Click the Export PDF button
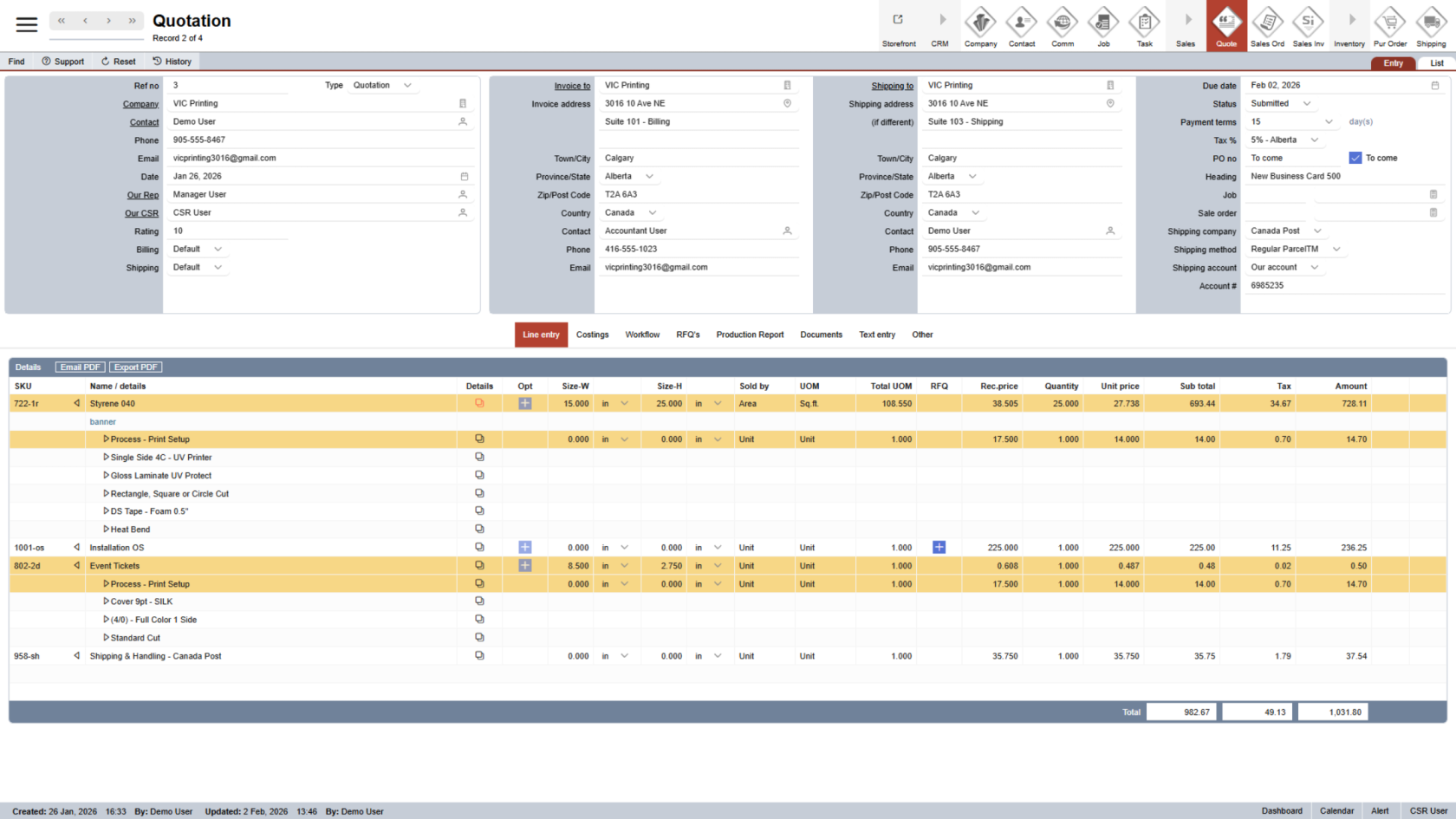The width and height of the screenshot is (1456, 819). [x=136, y=367]
